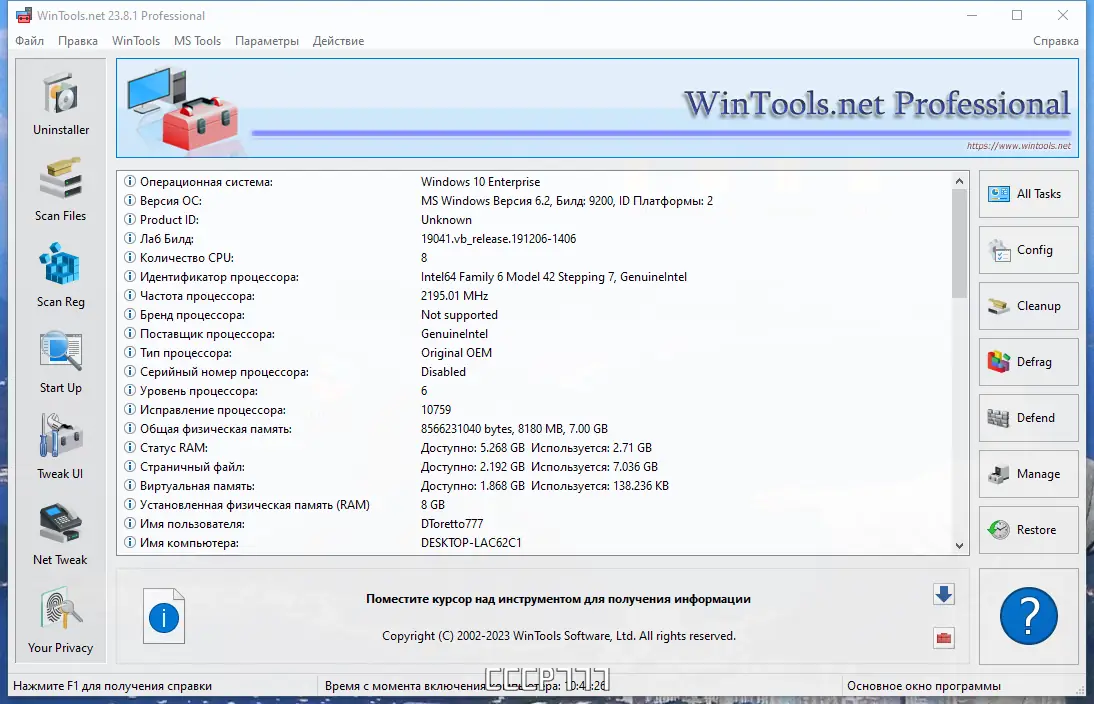Select the 19041.vb_release.191206-1406 build value

[x=498, y=239]
